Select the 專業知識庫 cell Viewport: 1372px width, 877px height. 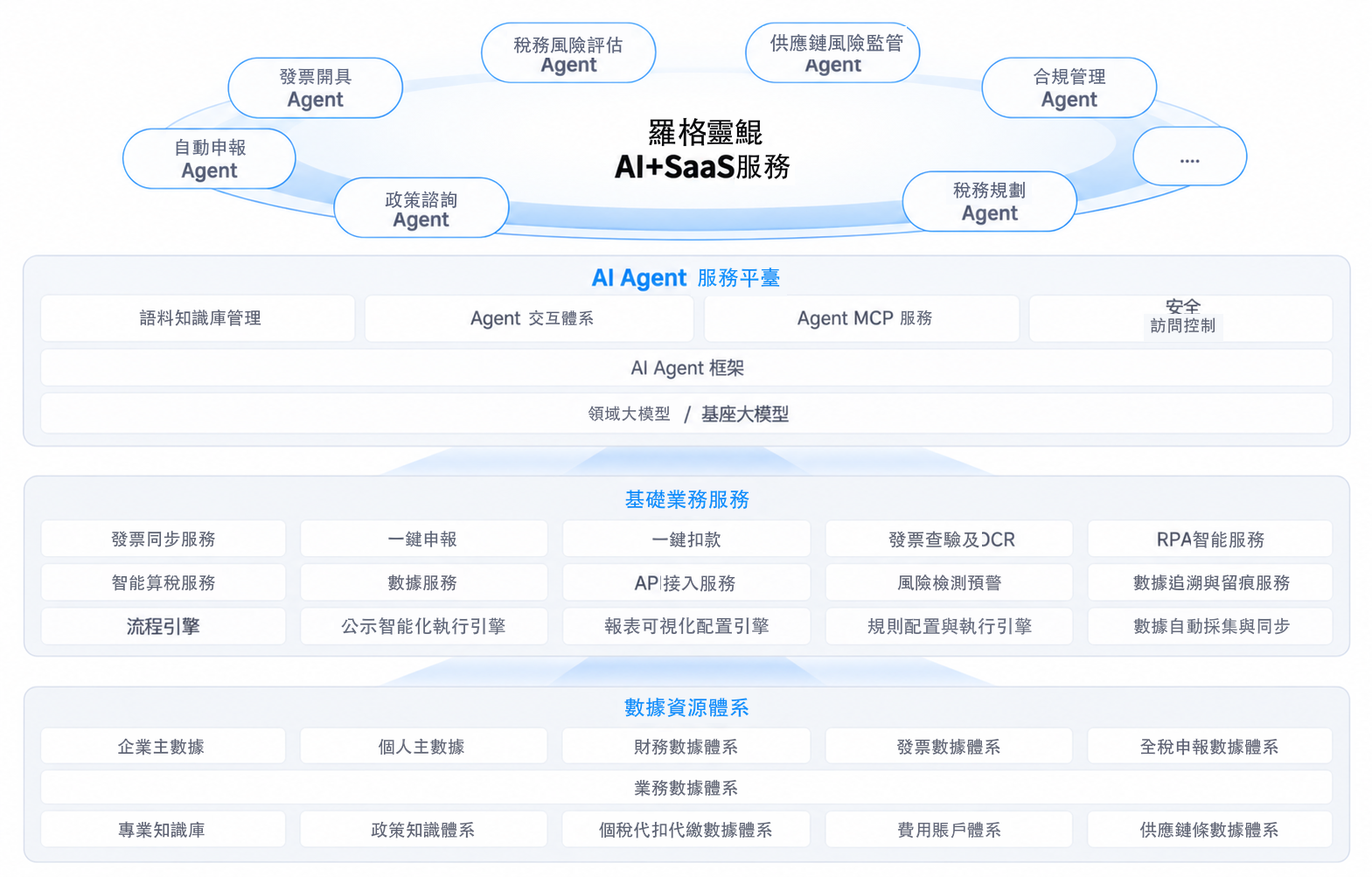164,829
